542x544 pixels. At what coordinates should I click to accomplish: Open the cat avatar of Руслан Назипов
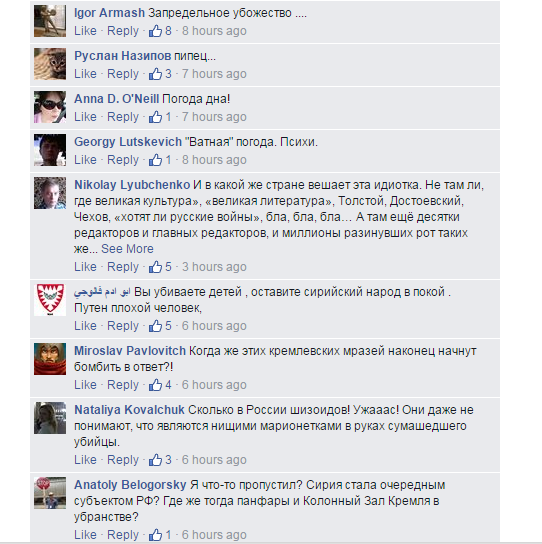(x=50, y=64)
